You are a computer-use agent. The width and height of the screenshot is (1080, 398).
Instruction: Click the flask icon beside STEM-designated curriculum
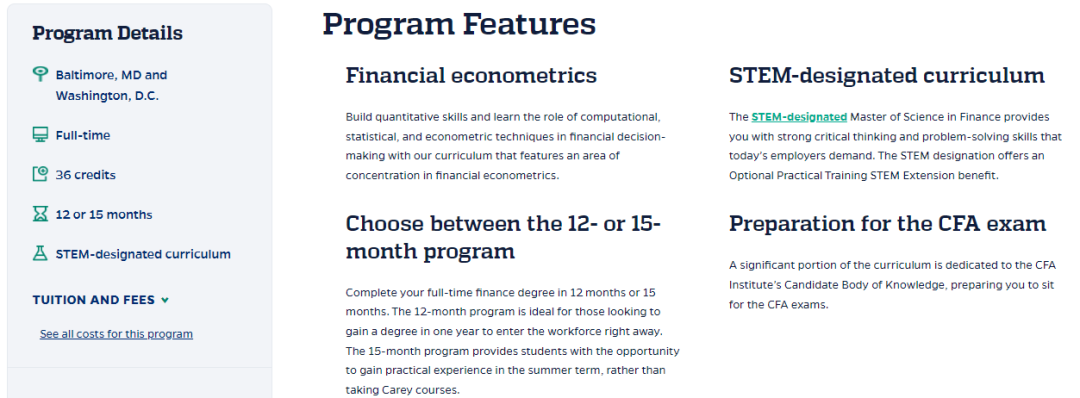pos(41,253)
